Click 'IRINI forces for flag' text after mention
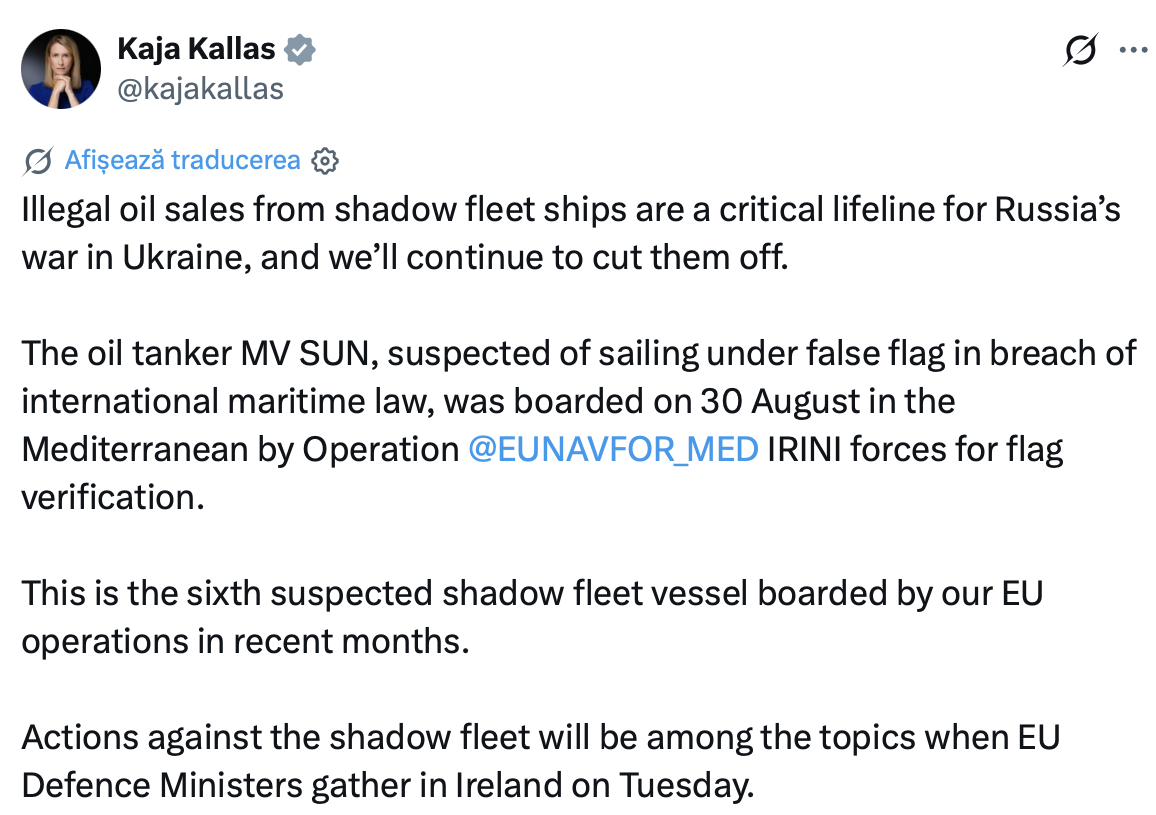The width and height of the screenshot is (1156, 815). [x=915, y=449]
